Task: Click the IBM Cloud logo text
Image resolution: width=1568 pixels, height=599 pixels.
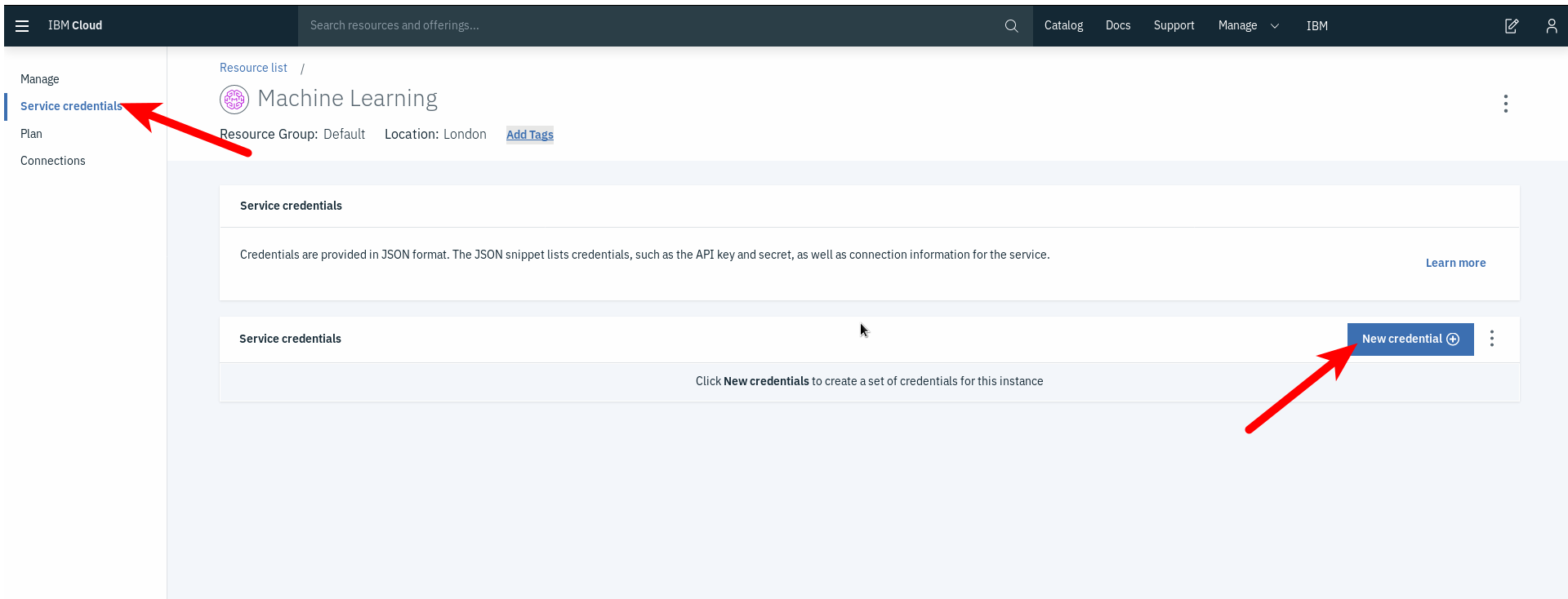Action: click(75, 25)
